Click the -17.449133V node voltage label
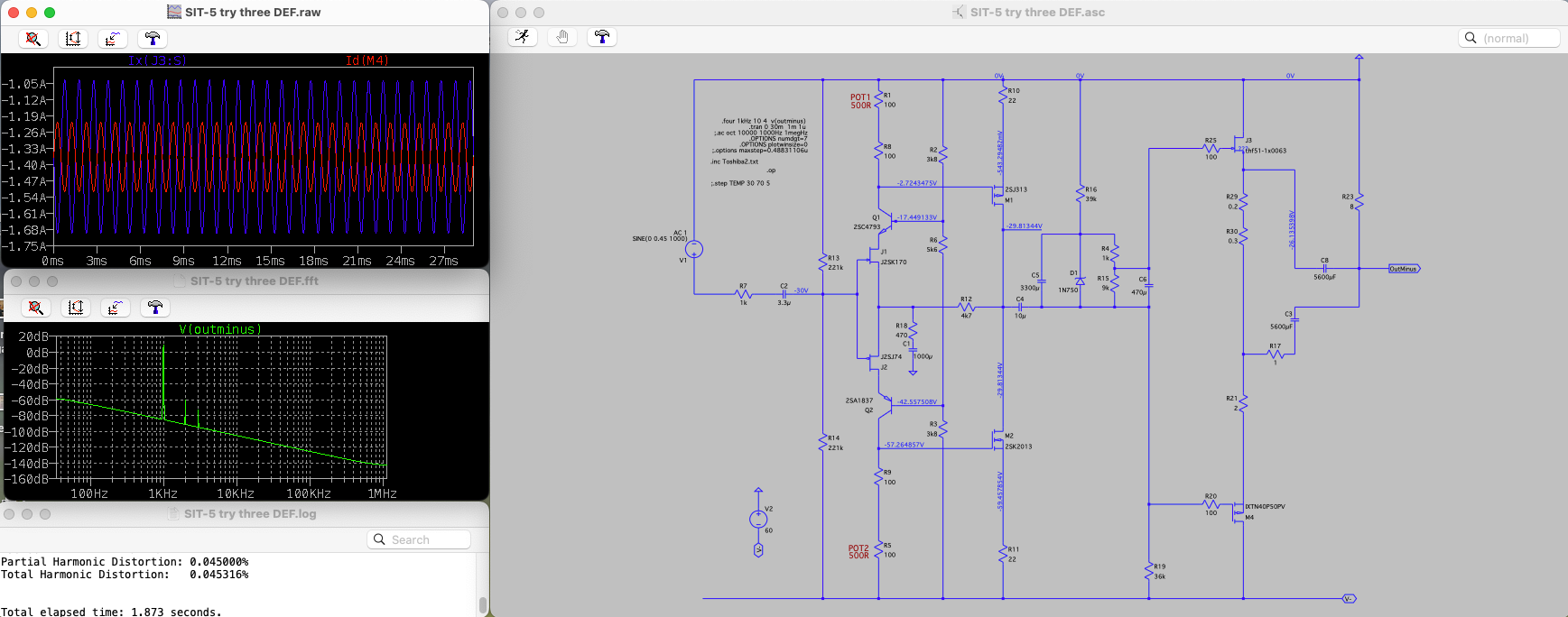Viewport: 1568px width, 617px height. tap(917, 217)
